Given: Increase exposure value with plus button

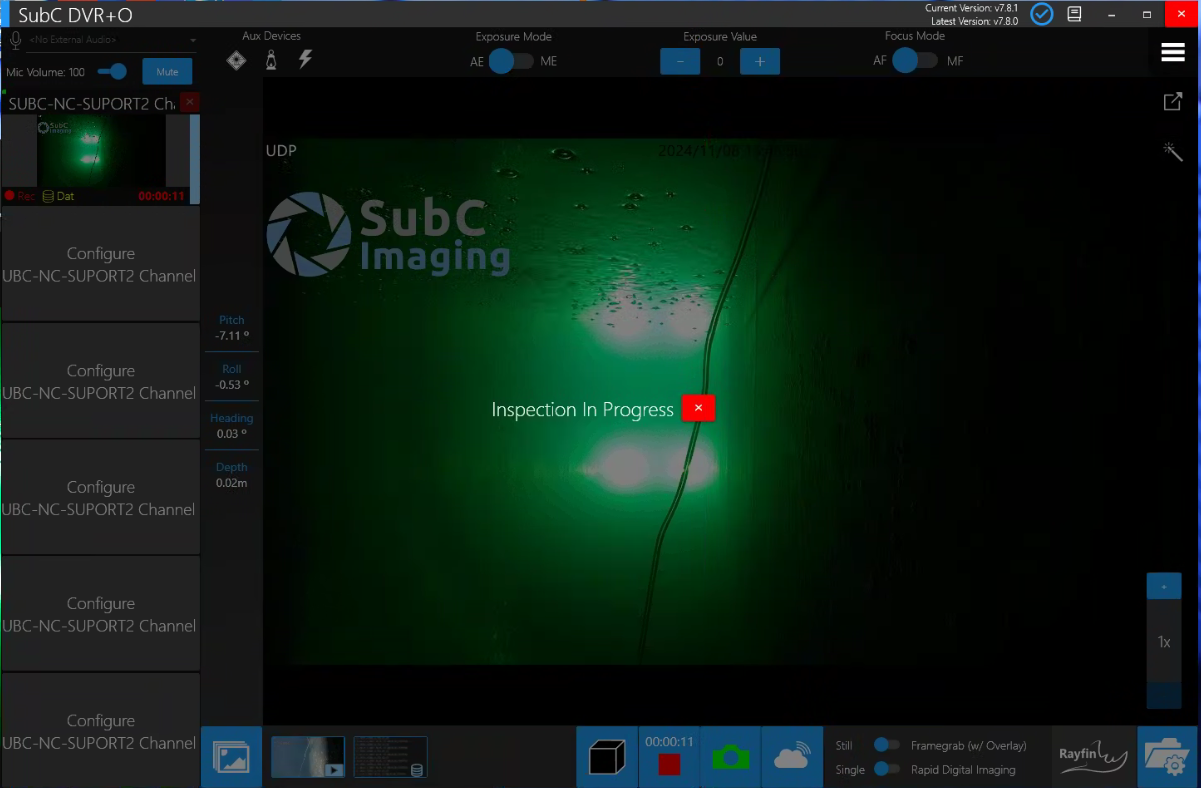Looking at the screenshot, I should pyautogui.click(x=759, y=61).
